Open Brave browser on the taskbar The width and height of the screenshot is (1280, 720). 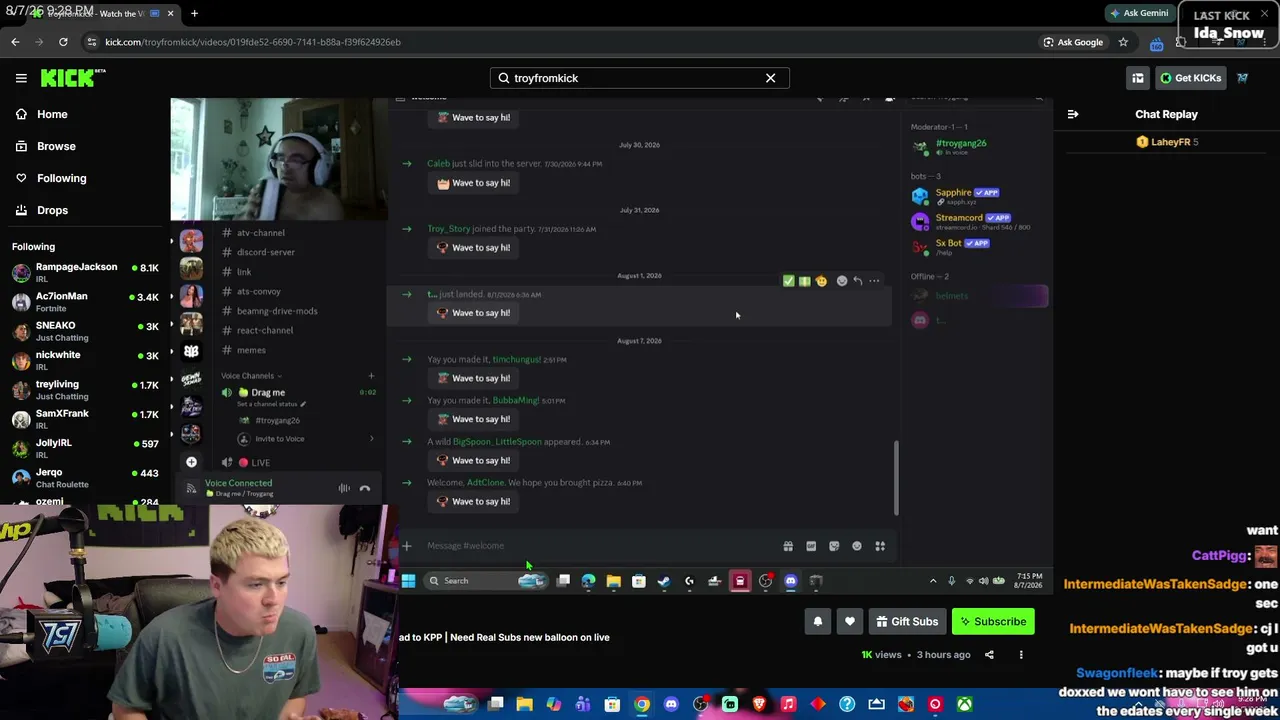coord(759,705)
